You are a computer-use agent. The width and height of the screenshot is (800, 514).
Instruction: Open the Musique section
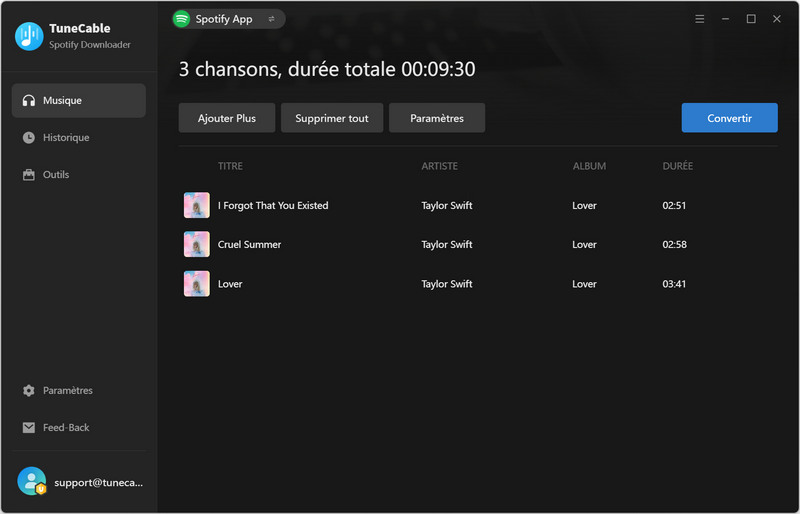click(x=79, y=101)
